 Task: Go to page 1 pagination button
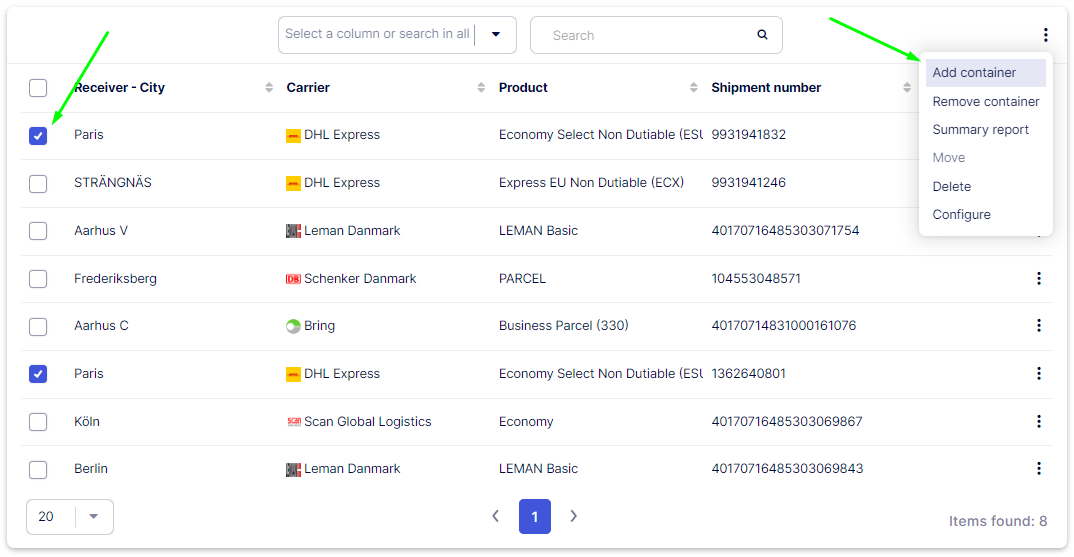535,517
